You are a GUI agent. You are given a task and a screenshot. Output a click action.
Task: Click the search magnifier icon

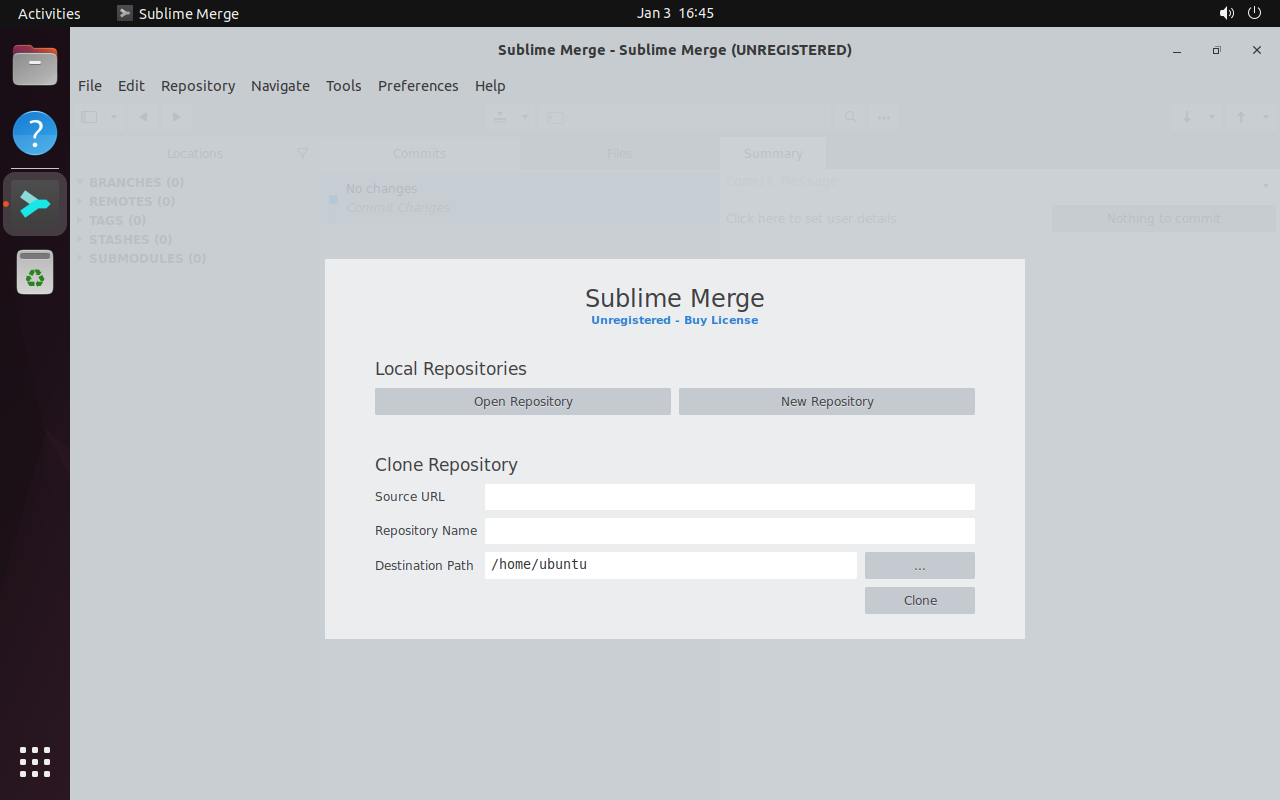(850, 117)
